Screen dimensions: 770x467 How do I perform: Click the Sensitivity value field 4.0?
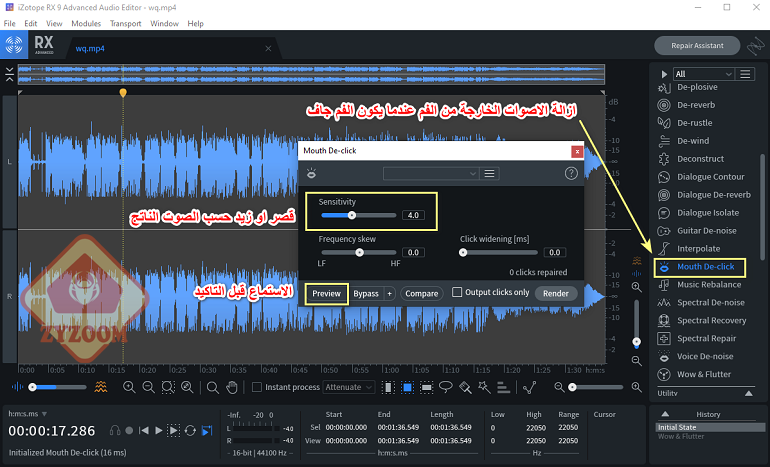tap(413, 215)
